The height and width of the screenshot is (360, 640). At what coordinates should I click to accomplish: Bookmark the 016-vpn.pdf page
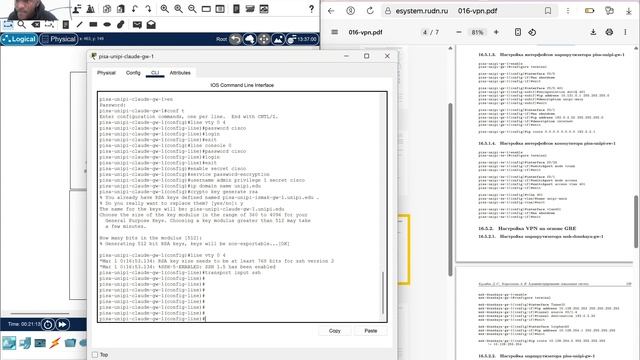(x=548, y=11)
